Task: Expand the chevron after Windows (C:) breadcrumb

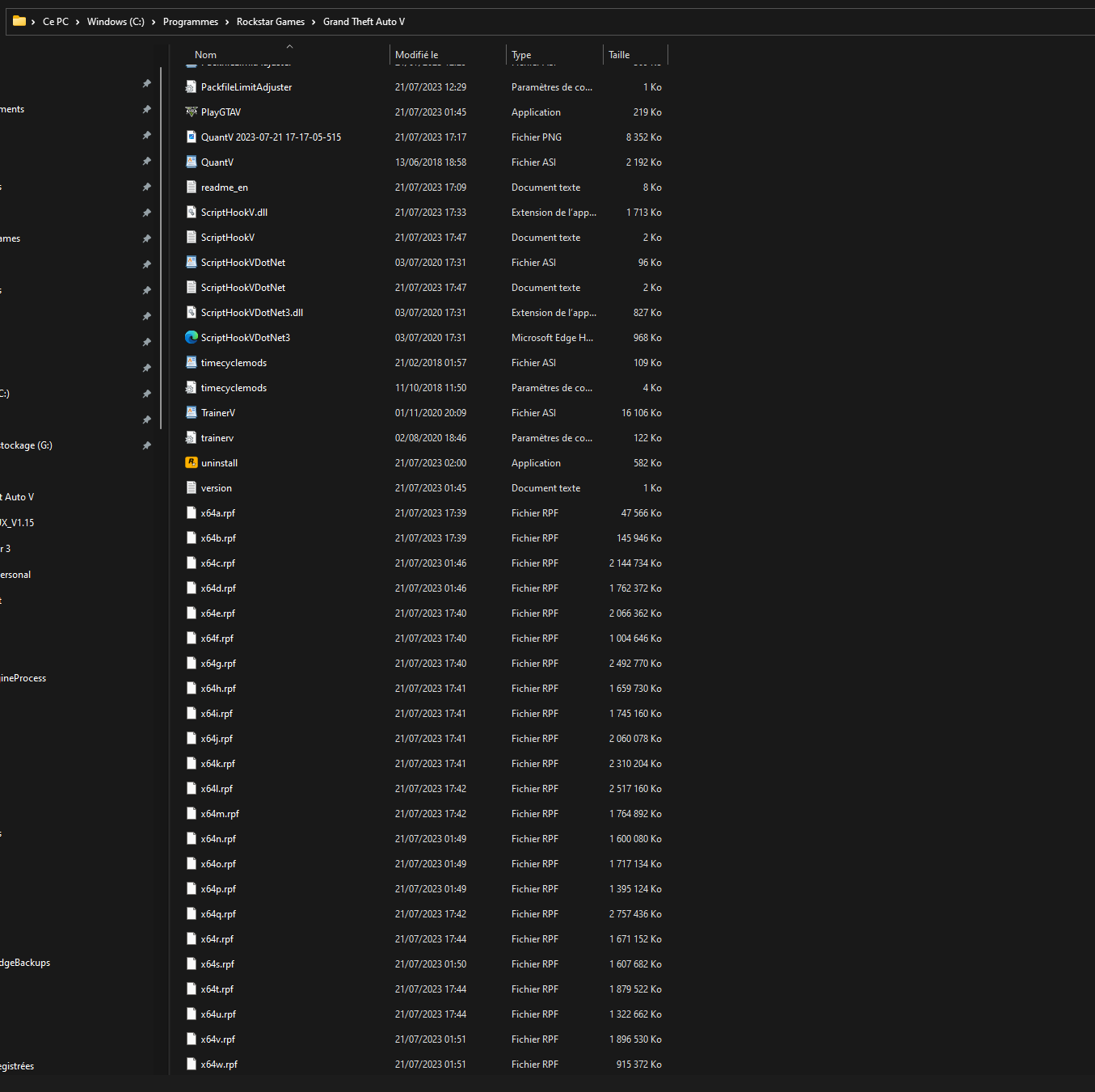Action: [154, 22]
